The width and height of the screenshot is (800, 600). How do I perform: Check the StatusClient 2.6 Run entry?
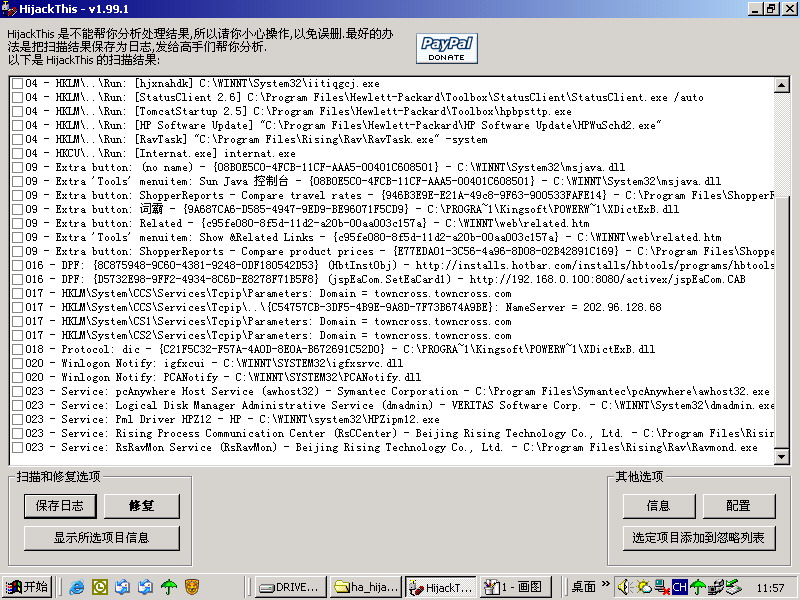17,97
